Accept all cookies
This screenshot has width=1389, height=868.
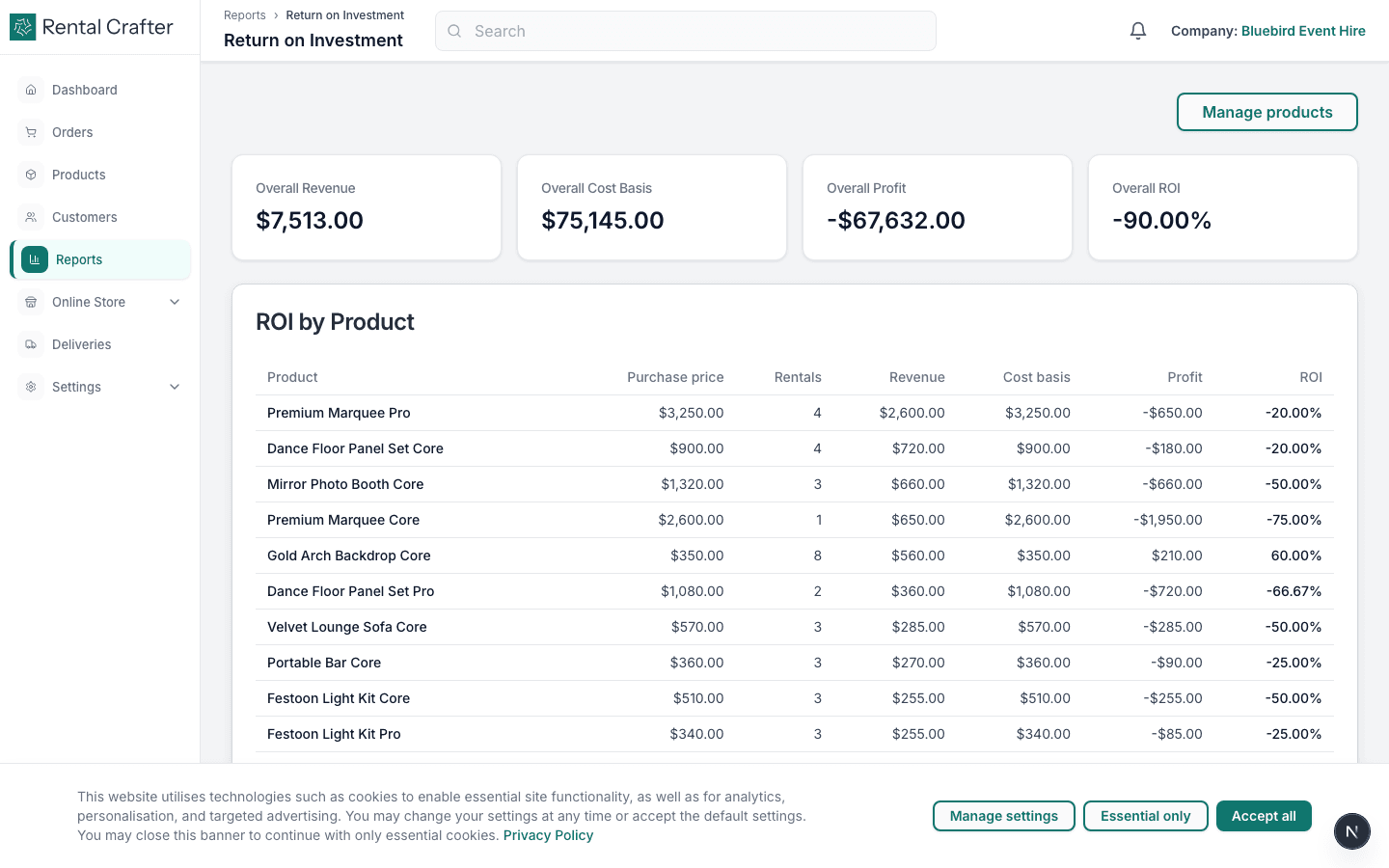1264,816
